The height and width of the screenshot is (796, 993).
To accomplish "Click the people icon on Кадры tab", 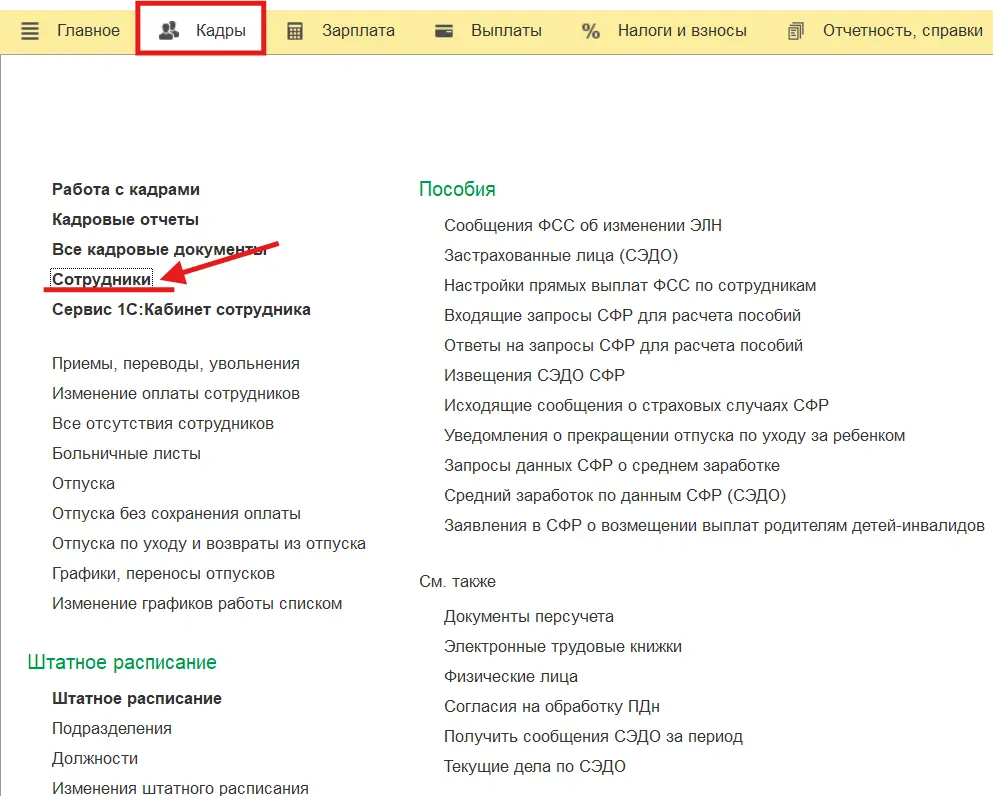I will pyautogui.click(x=169, y=31).
